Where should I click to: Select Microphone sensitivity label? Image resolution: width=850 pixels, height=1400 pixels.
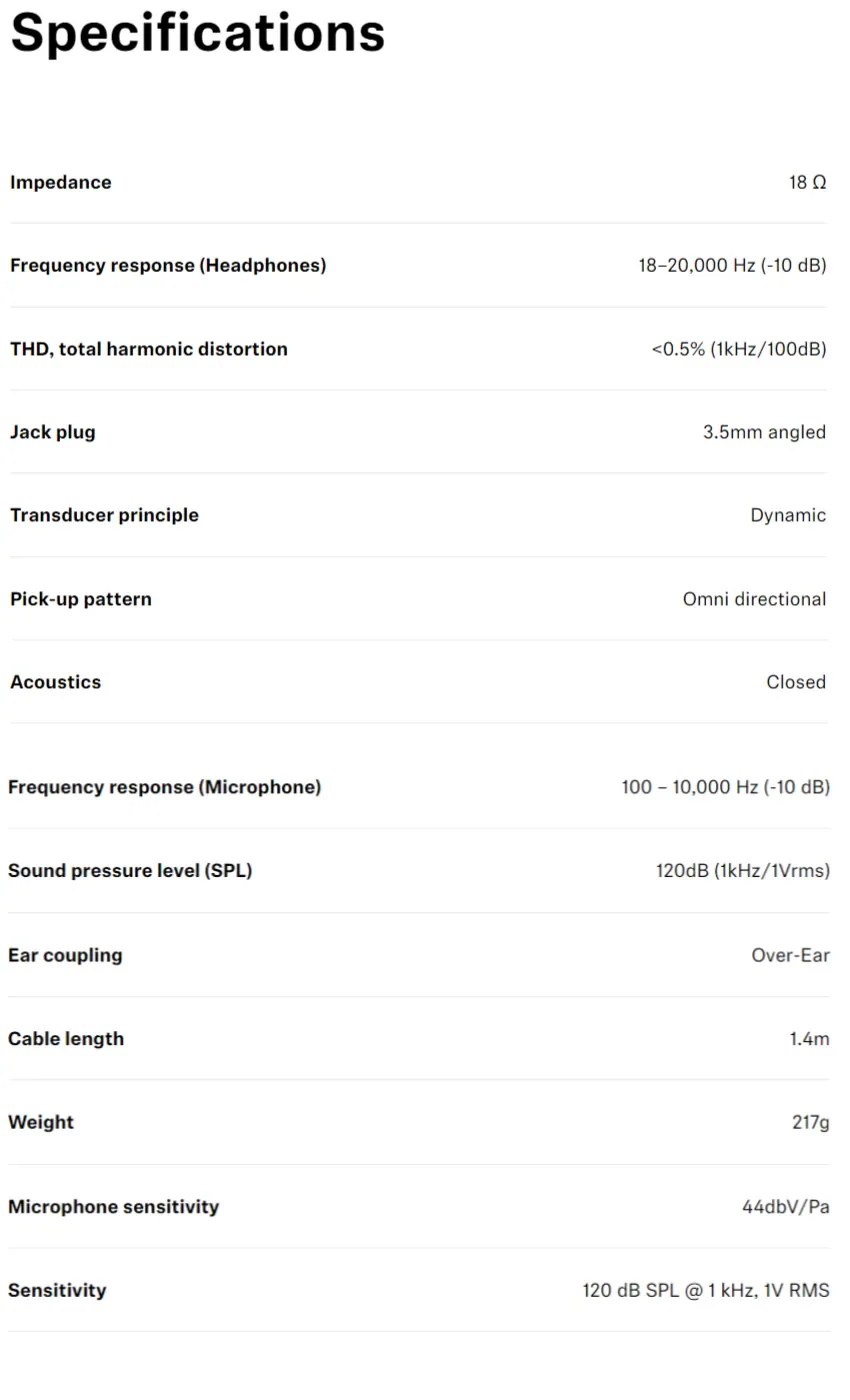point(113,1207)
